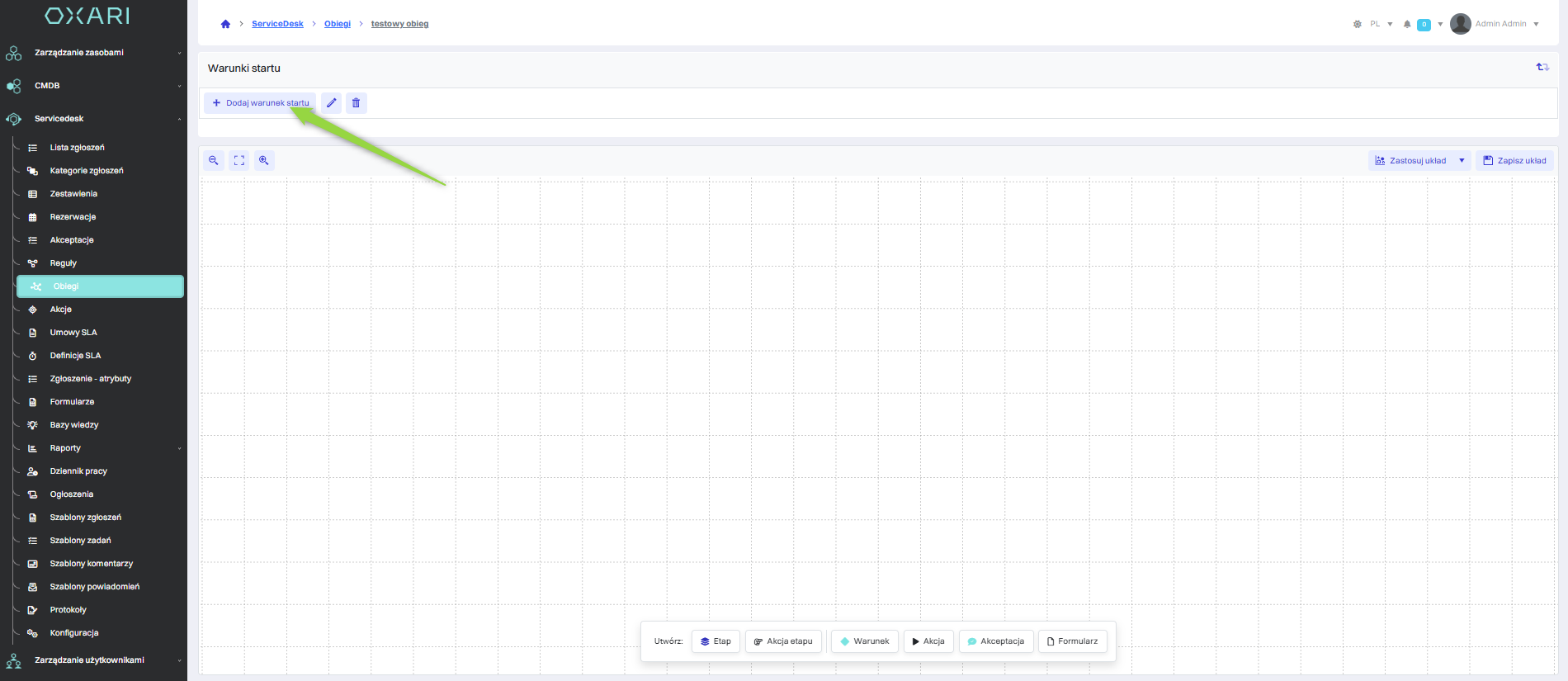The width and height of the screenshot is (1568, 681).
Task: Expand the Zastosuj układ dropdown arrow
Action: click(x=1462, y=161)
